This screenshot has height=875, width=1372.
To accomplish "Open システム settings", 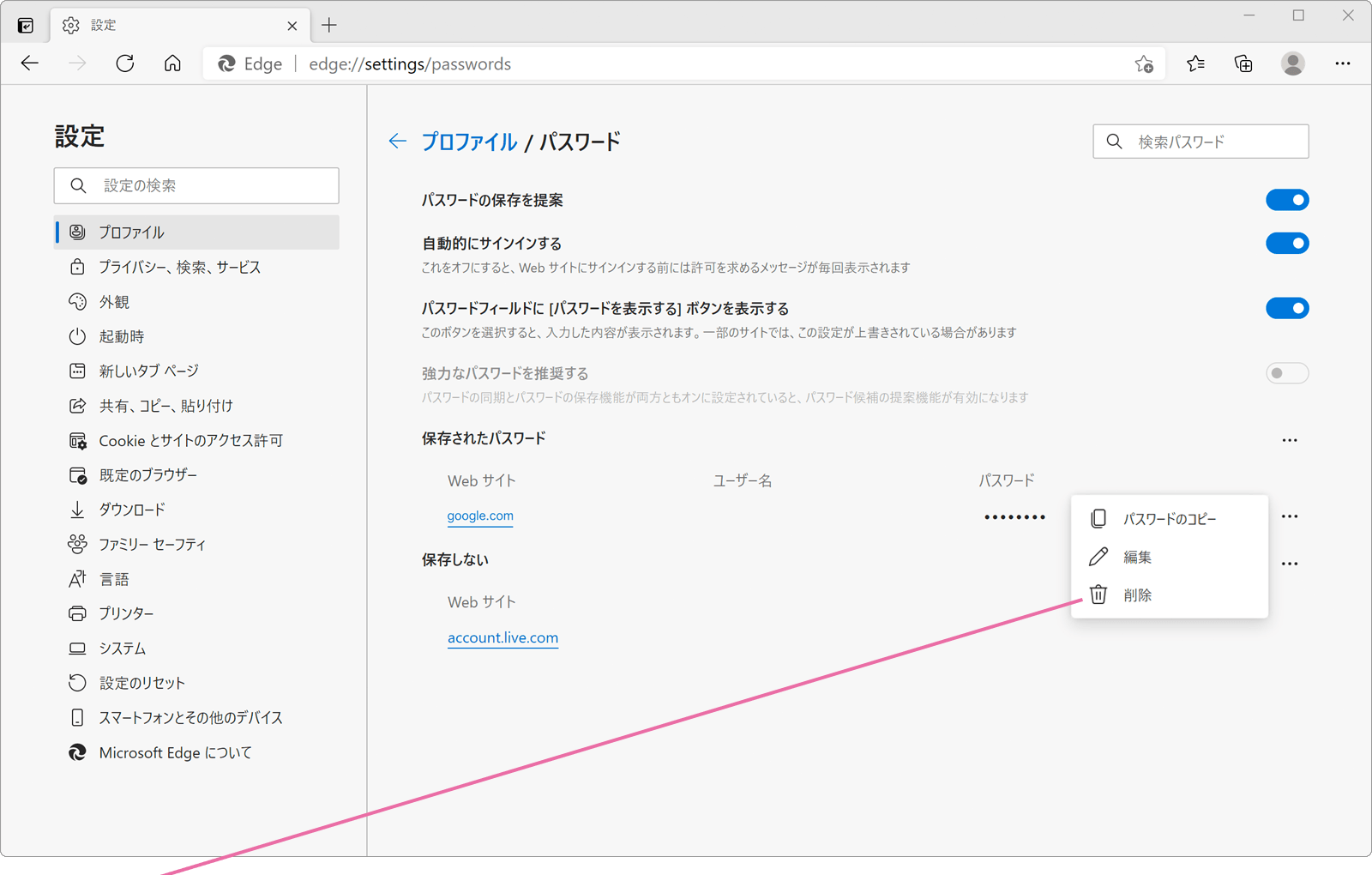I will coord(196,648).
